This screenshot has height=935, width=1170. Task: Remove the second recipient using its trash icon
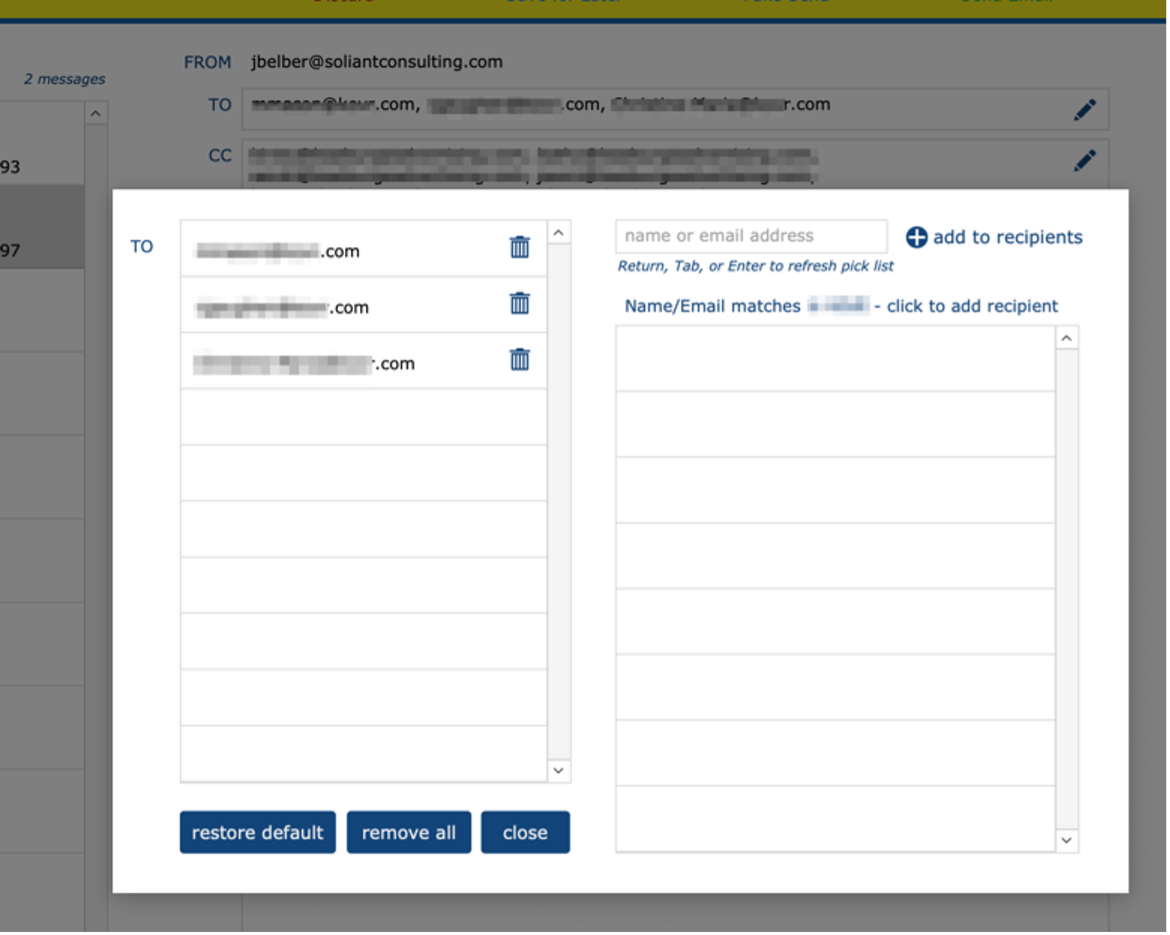coord(520,304)
